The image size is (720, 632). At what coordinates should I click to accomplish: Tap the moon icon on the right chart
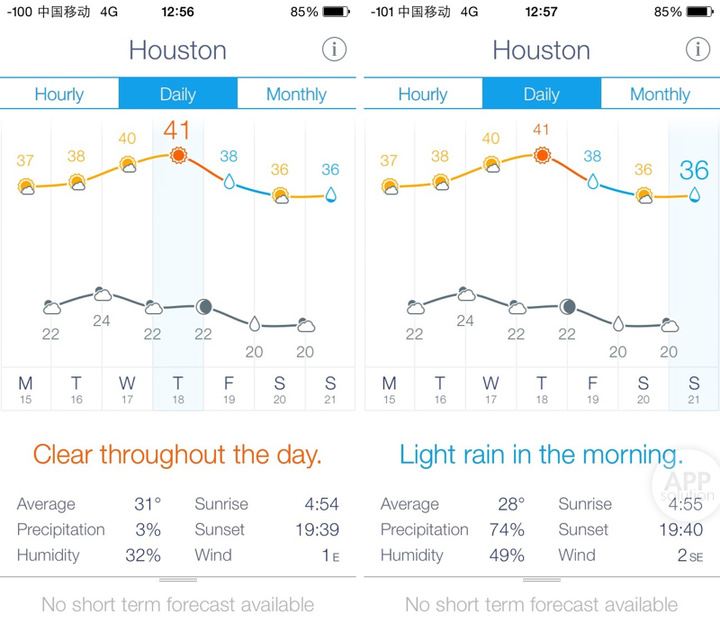click(x=568, y=306)
